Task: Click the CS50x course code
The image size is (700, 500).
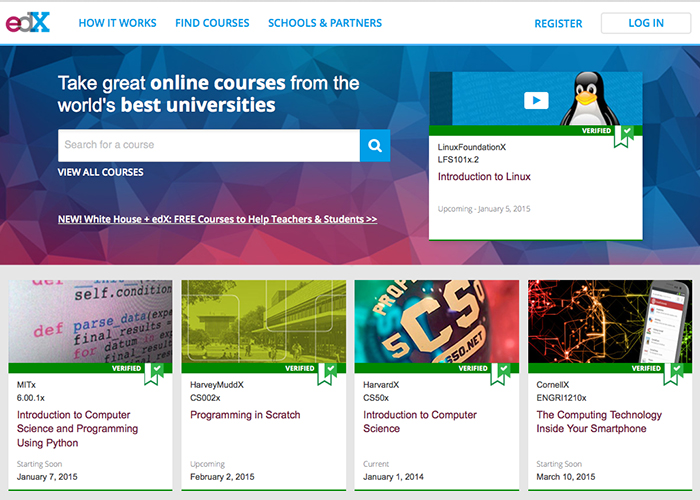Action: click(375, 398)
